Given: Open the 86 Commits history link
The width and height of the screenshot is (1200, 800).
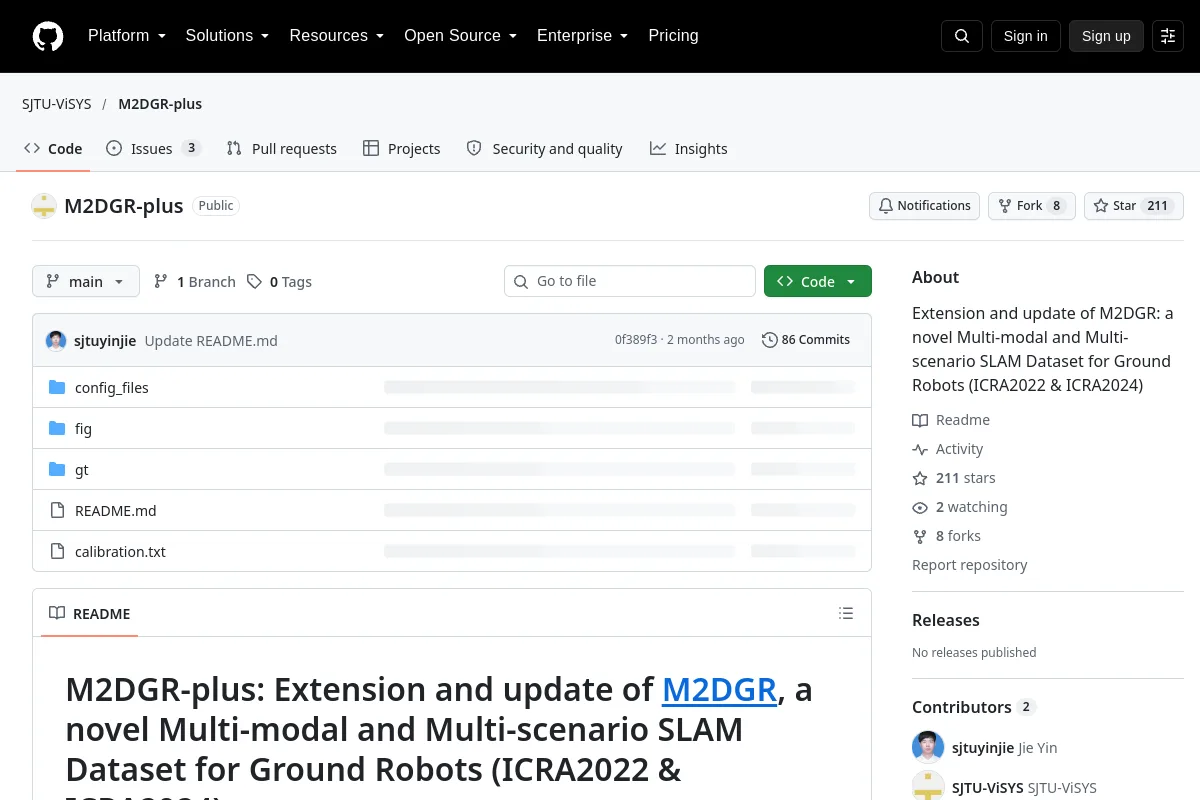Looking at the screenshot, I should tap(806, 340).
